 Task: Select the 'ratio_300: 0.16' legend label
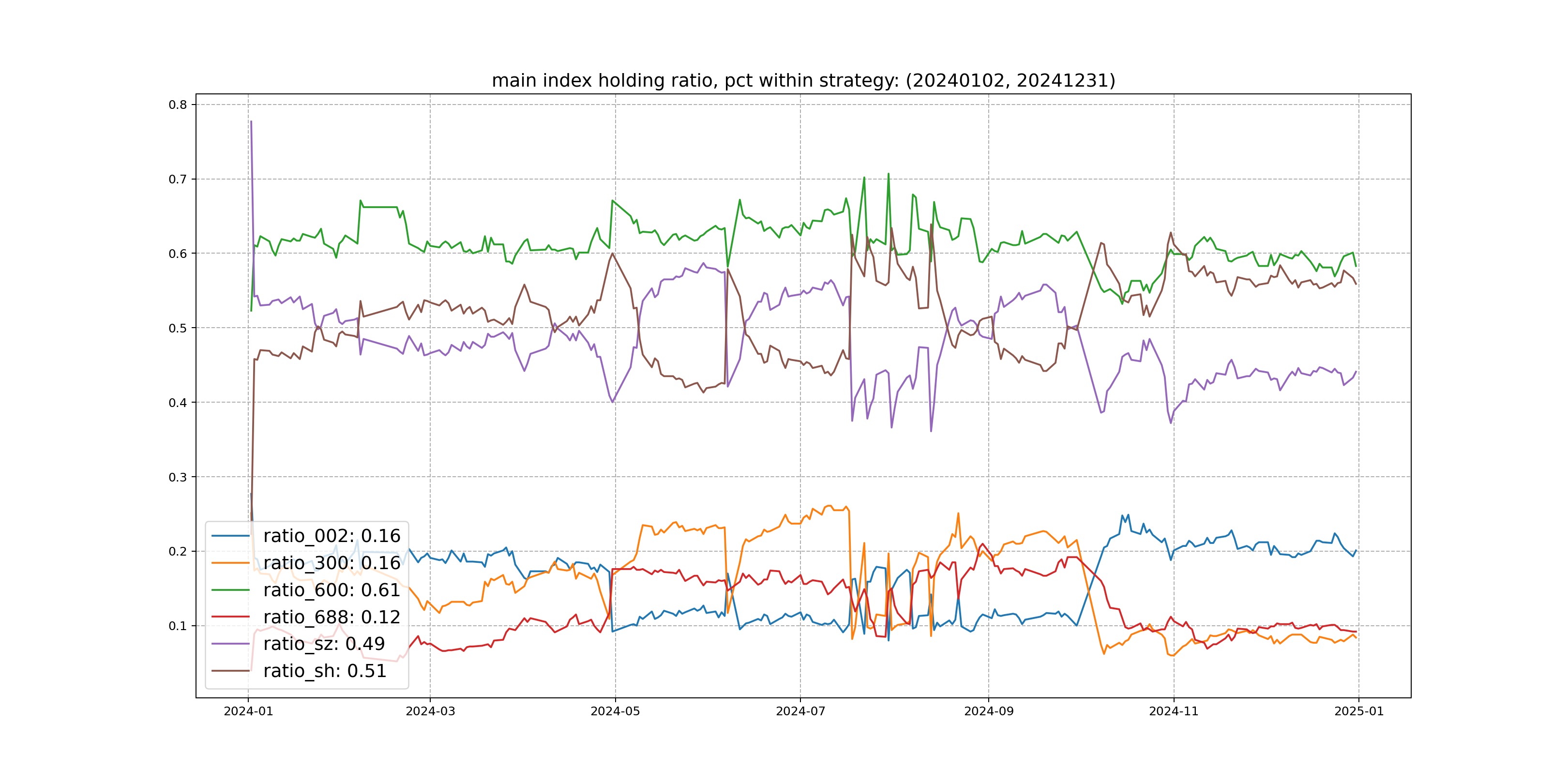(332, 563)
